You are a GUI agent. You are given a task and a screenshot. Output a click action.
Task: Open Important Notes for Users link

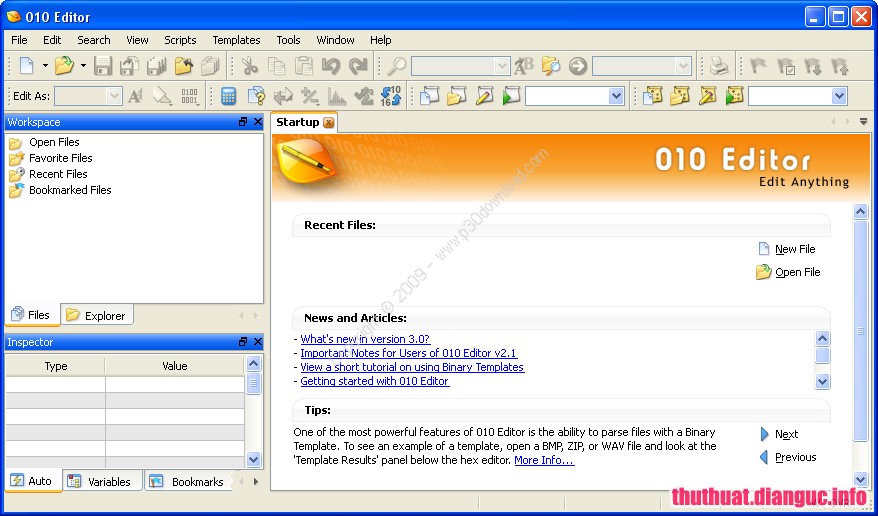[409, 353]
